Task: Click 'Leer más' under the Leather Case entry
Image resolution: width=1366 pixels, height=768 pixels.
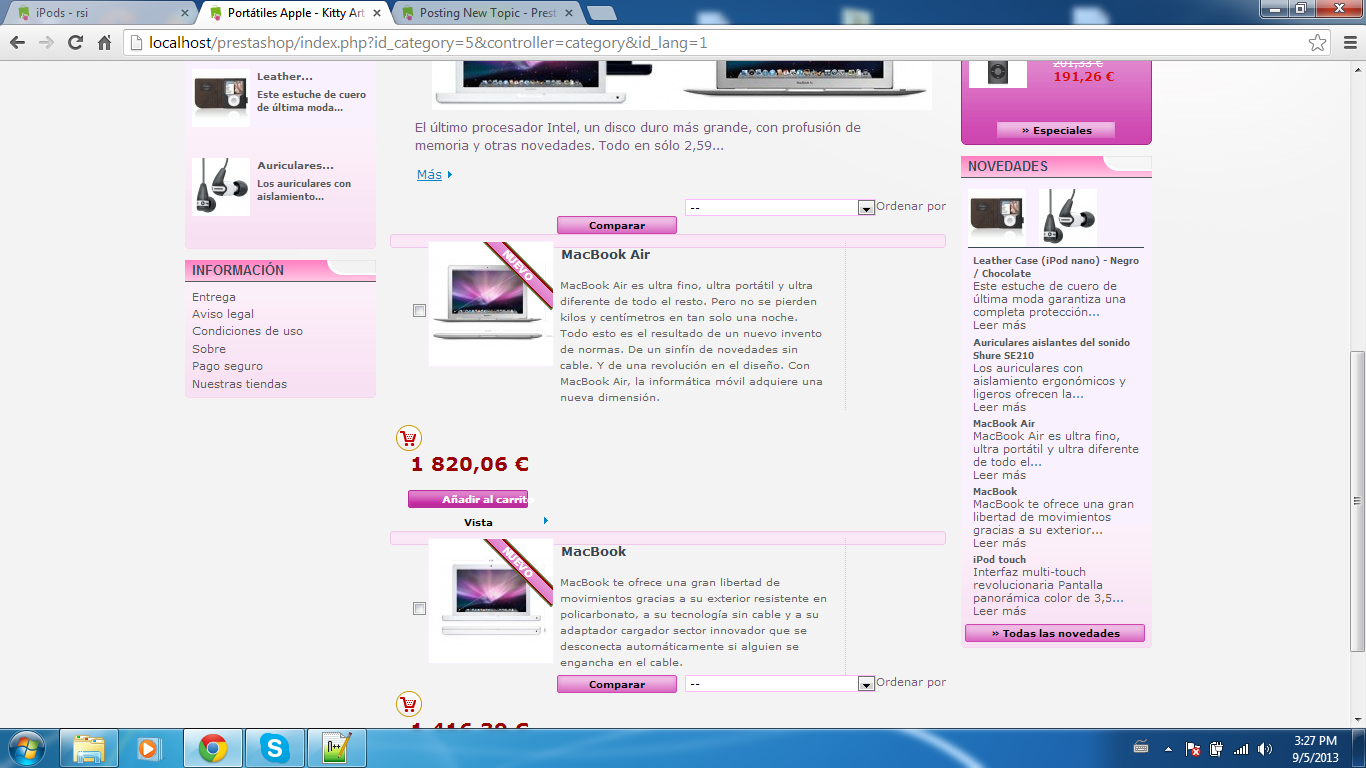Action: (x=999, y=325)
